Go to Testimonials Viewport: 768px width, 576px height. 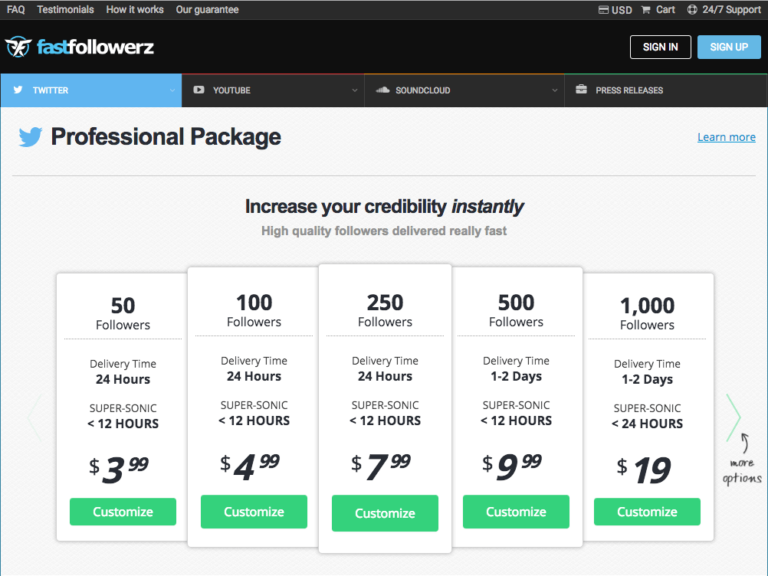tap(66, 10)
